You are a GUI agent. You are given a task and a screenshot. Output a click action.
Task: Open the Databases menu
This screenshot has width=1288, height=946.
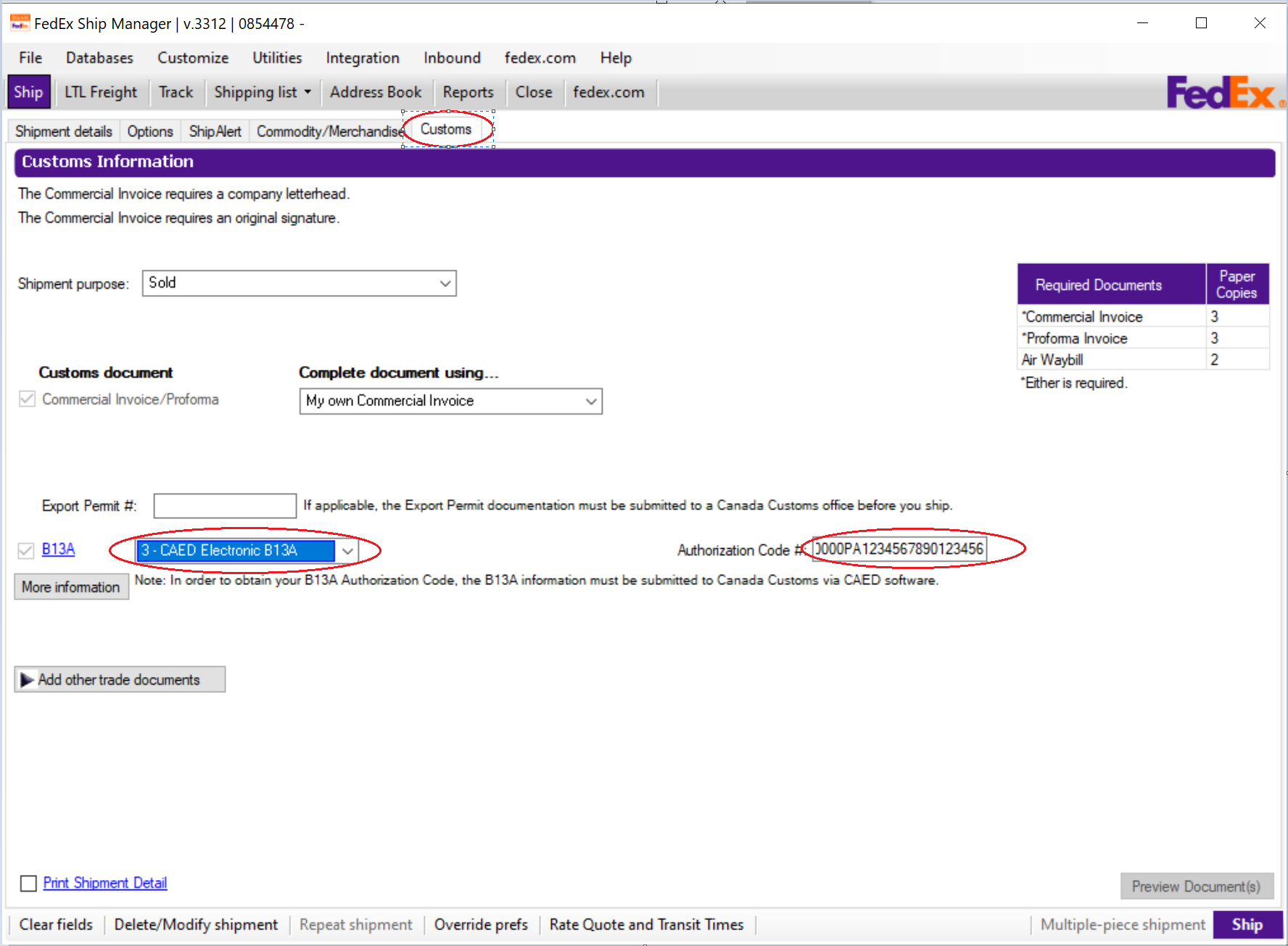pos(99,58)
